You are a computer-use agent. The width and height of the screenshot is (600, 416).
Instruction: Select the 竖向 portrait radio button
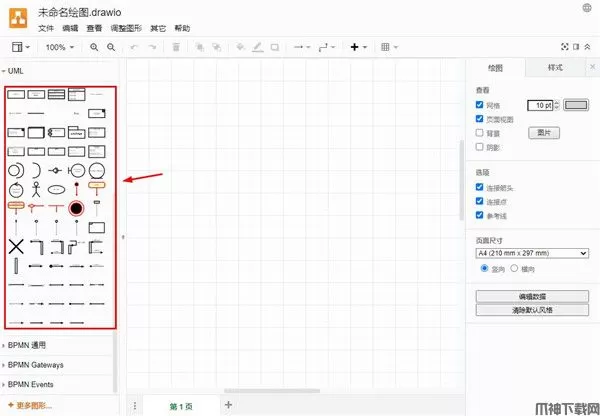[x=484, y=268]
